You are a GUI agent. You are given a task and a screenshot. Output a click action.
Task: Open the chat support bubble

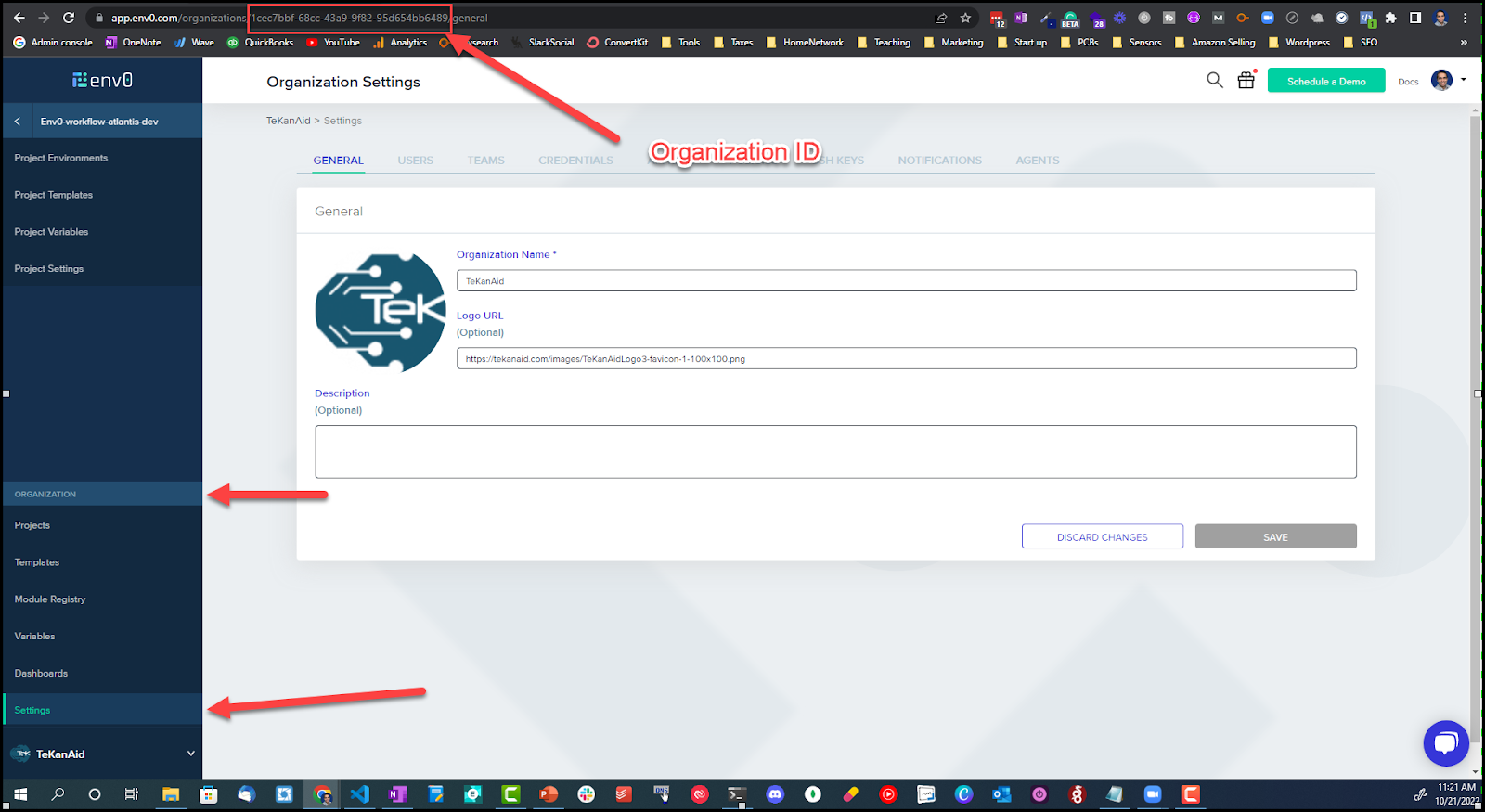pyautogui.click(x=1445, y=742)
